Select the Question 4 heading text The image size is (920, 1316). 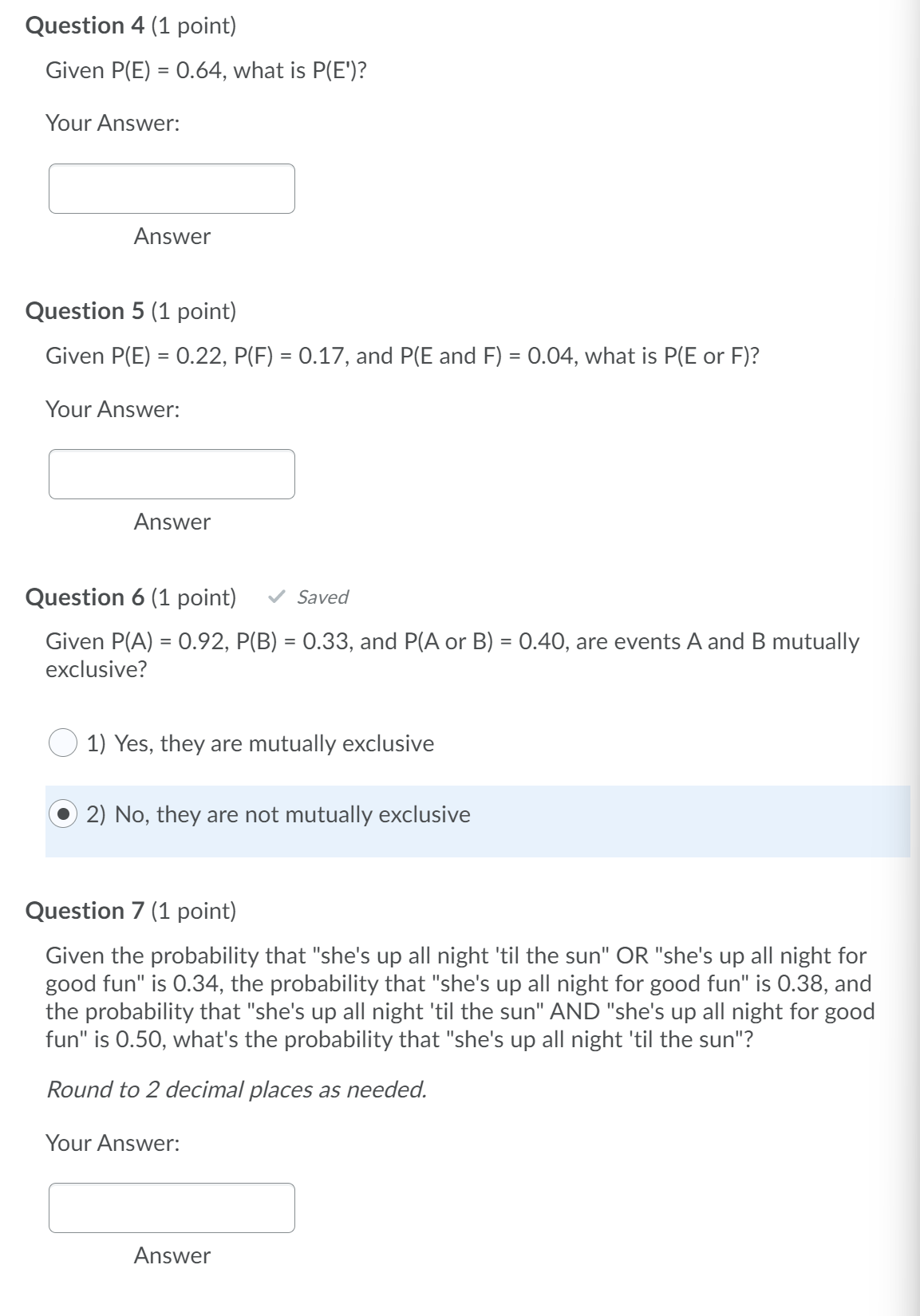point(132,25)
